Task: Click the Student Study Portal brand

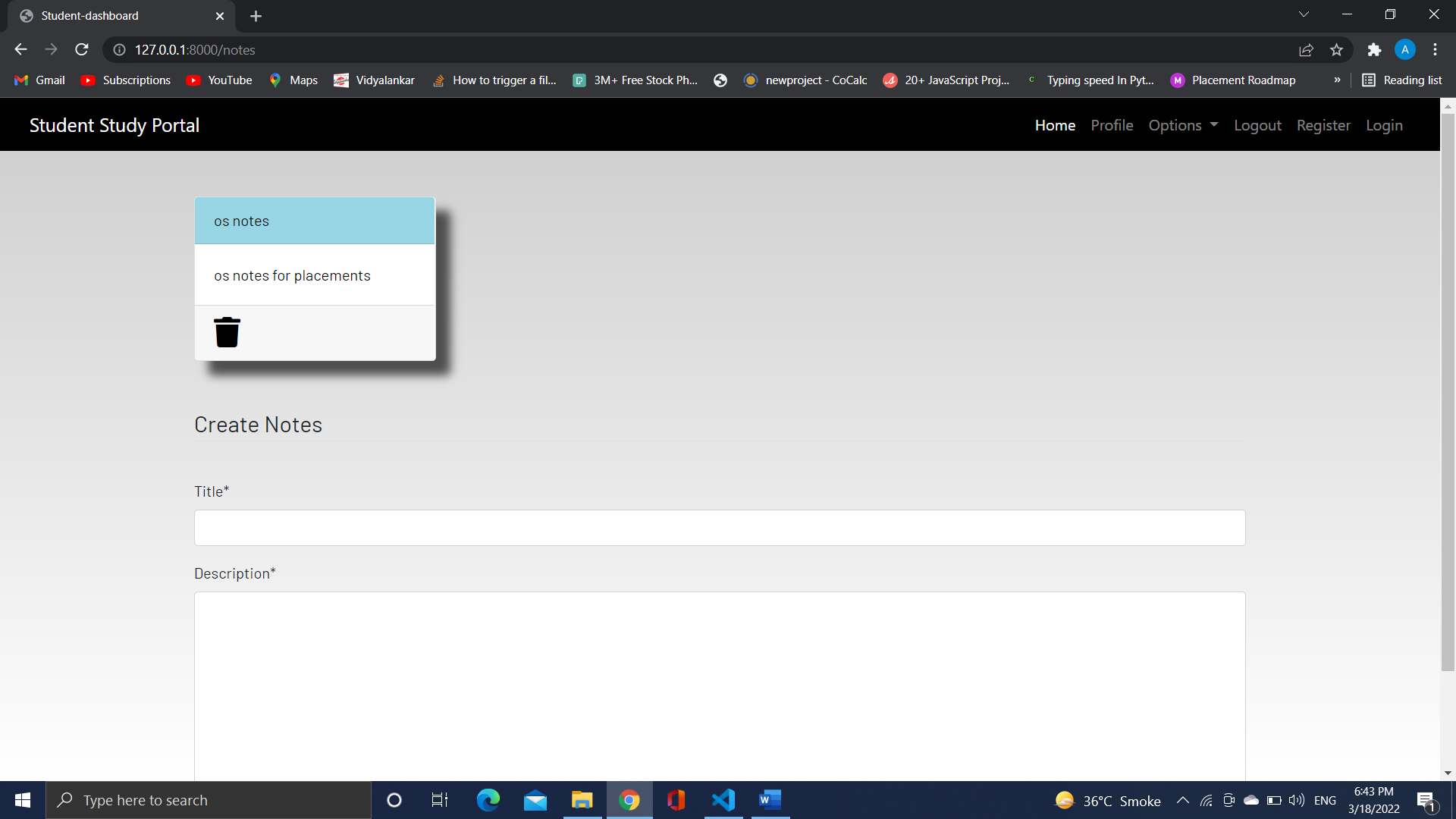Action: pyautogui.click(x=115, y=125)
